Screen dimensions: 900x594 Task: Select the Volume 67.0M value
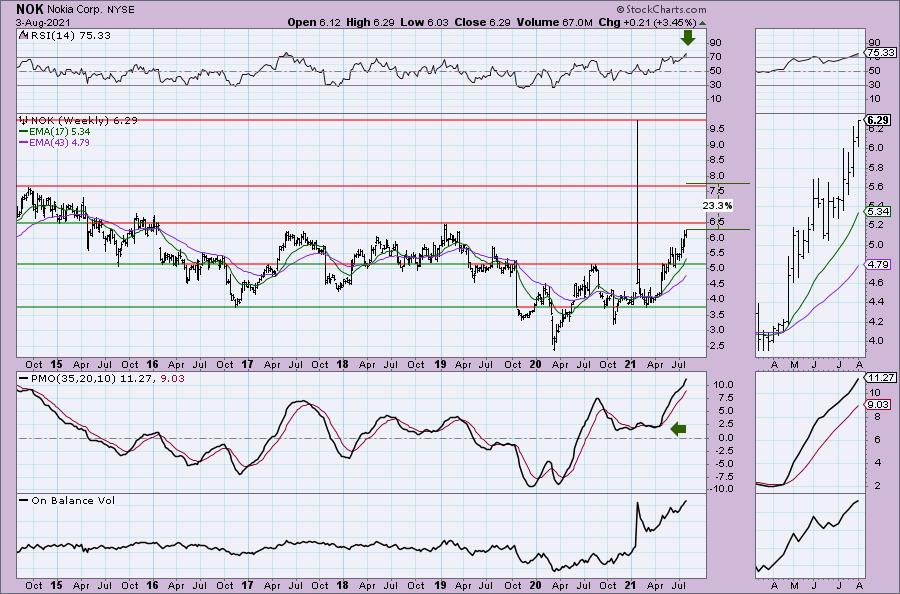click(x=554, y=22)
